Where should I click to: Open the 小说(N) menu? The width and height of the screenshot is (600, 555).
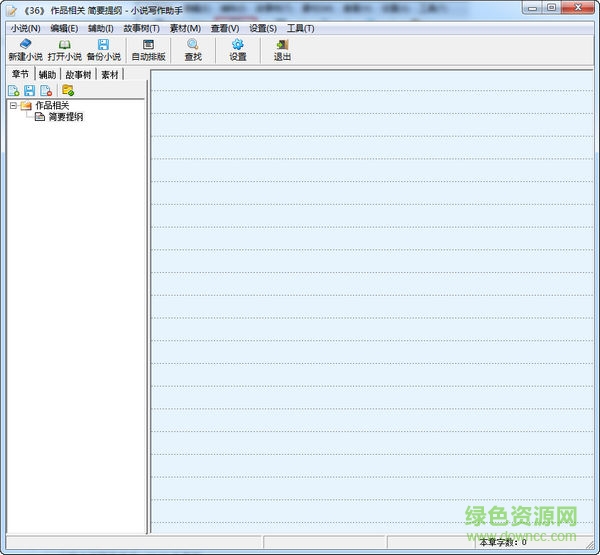[25, 28]
